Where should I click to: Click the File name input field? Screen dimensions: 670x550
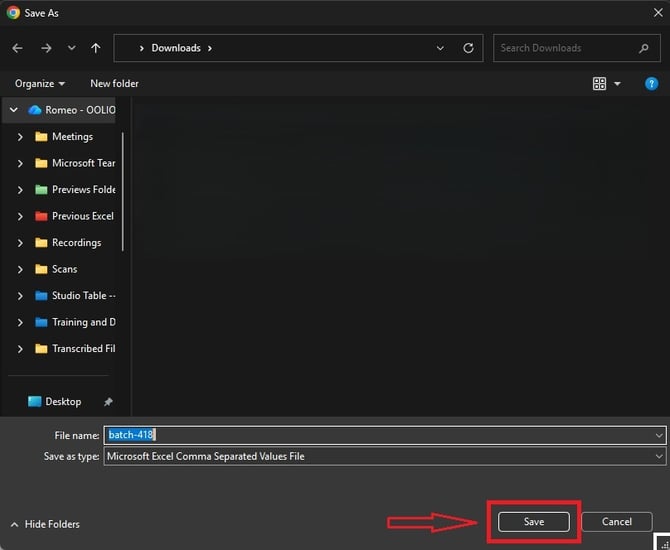385,435
